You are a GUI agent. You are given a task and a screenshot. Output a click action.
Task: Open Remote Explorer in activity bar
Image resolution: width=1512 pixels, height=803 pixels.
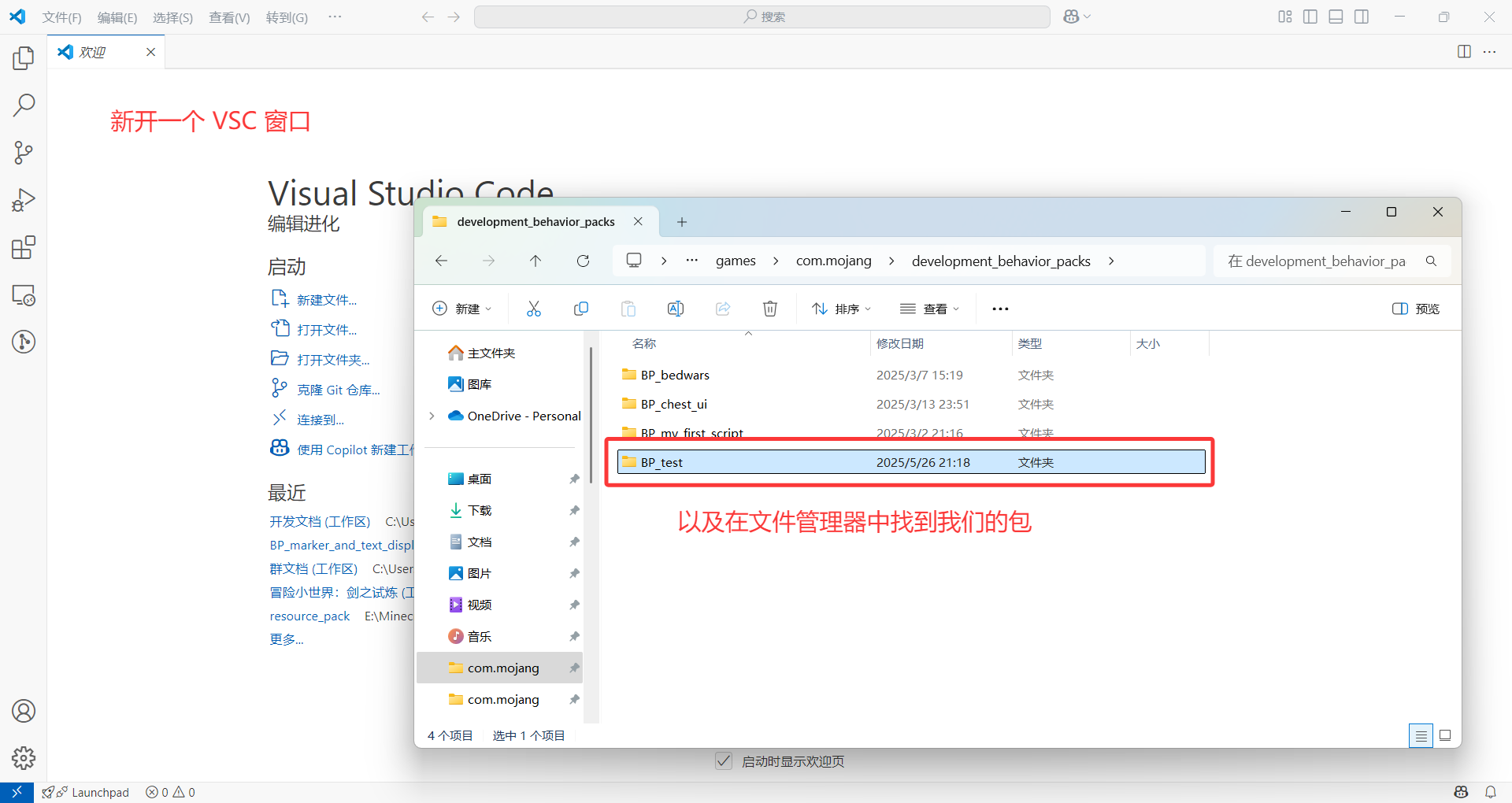click(24, 295)
